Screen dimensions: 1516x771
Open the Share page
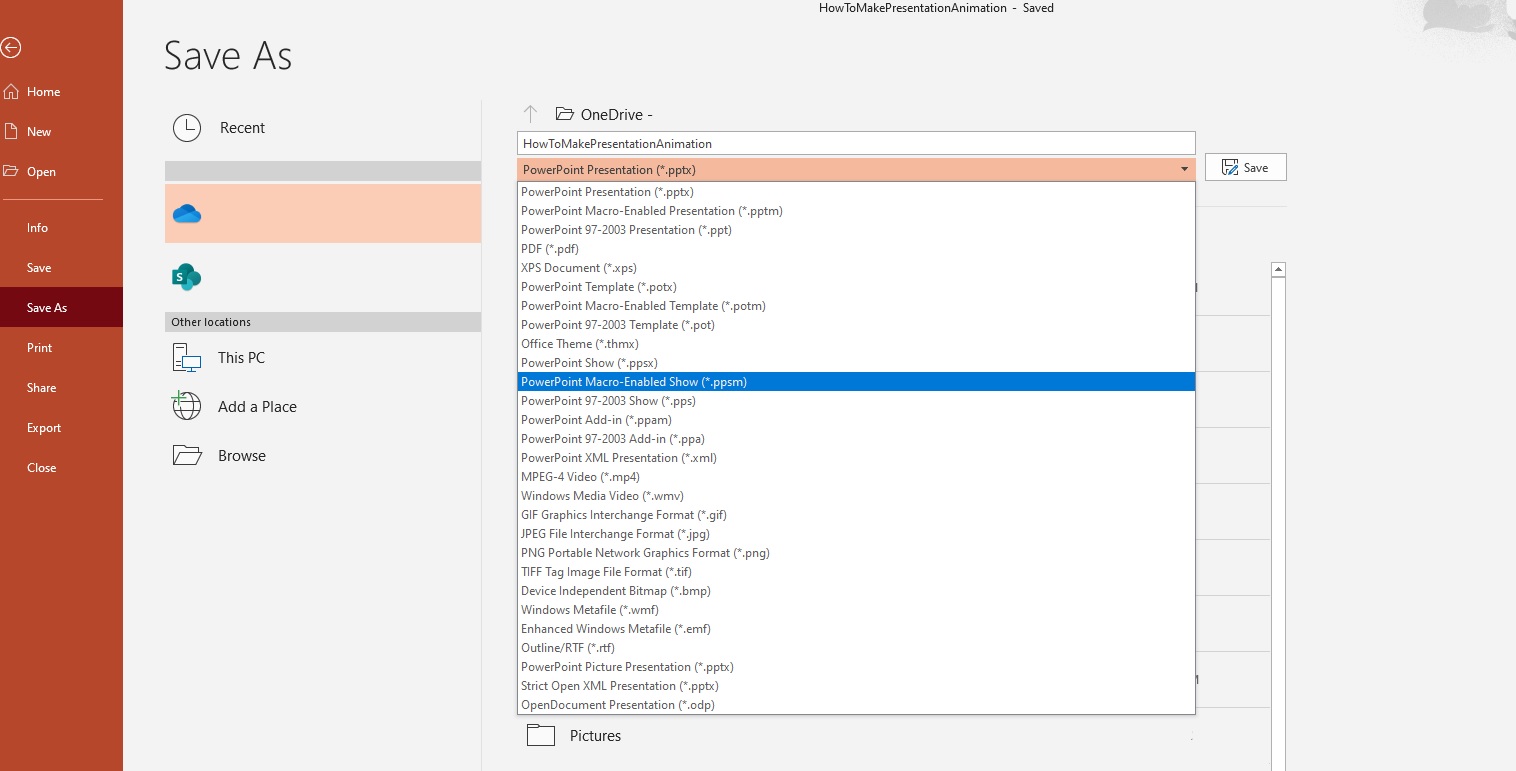[42, 388]
